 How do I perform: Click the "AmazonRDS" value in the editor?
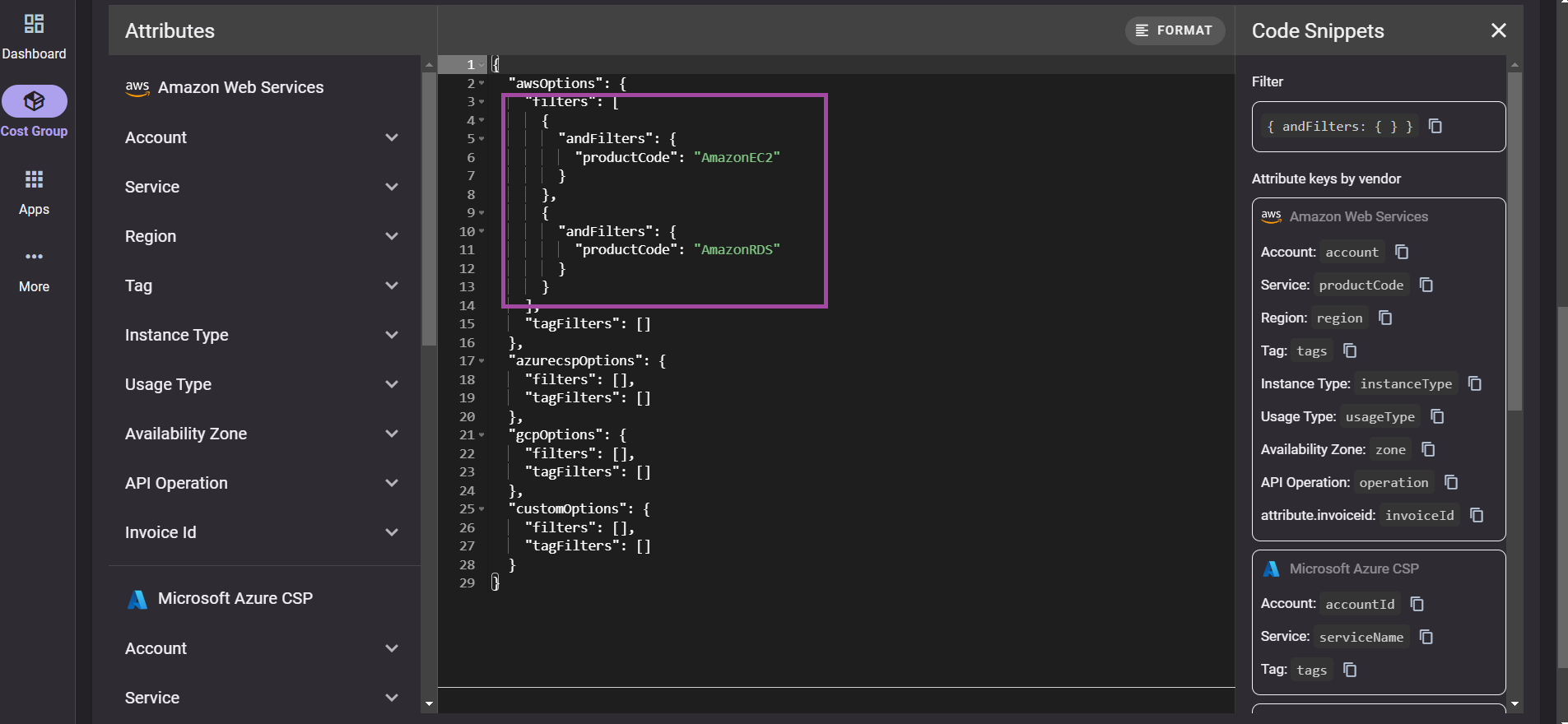coord(737,249)
